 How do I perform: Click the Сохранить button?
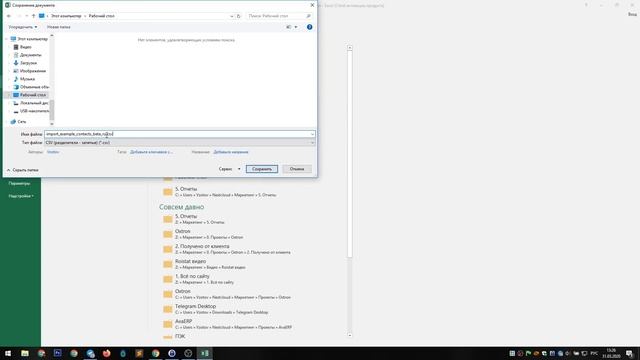[262, 169]
